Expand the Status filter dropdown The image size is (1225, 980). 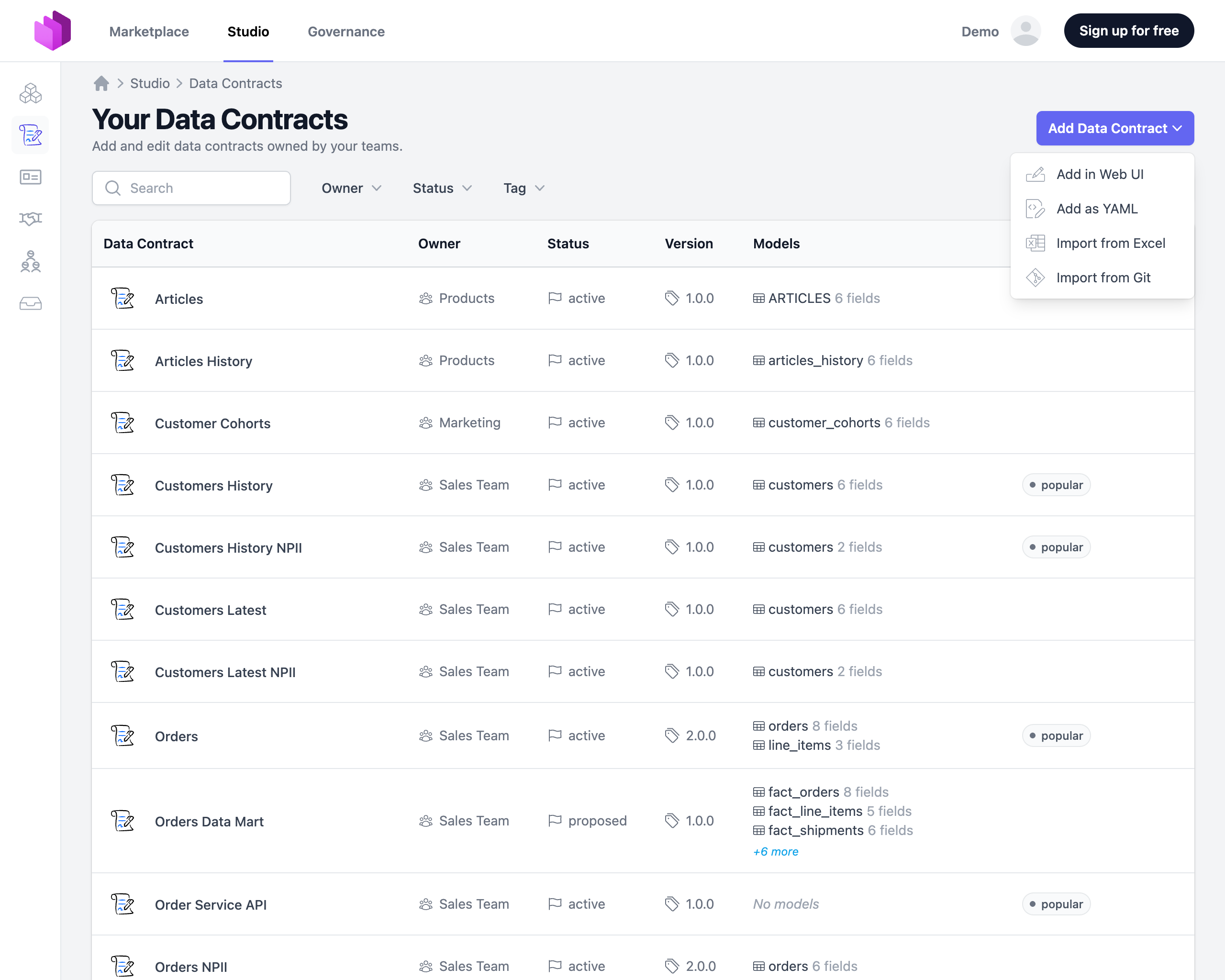tap(442, 188)
